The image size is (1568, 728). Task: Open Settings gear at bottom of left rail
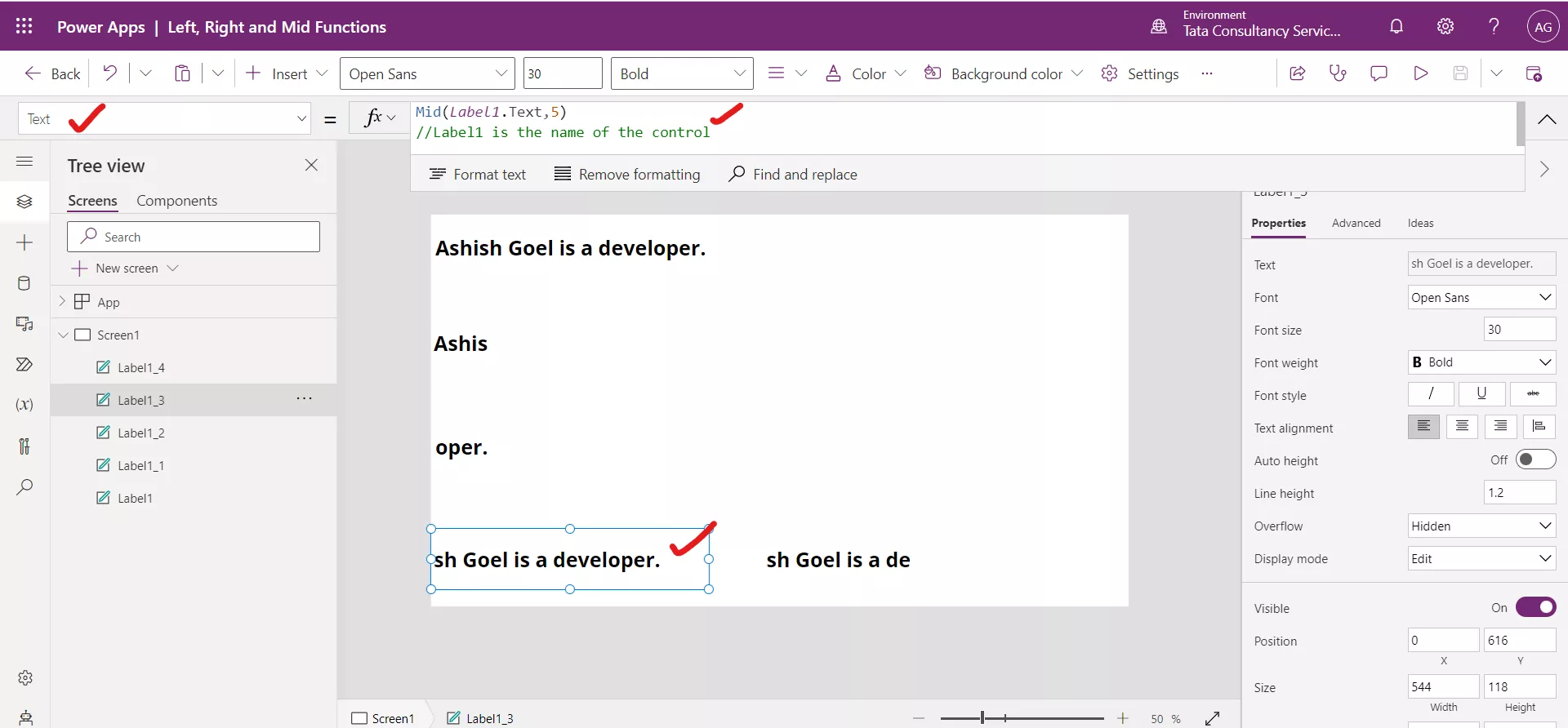pos(25,677)
